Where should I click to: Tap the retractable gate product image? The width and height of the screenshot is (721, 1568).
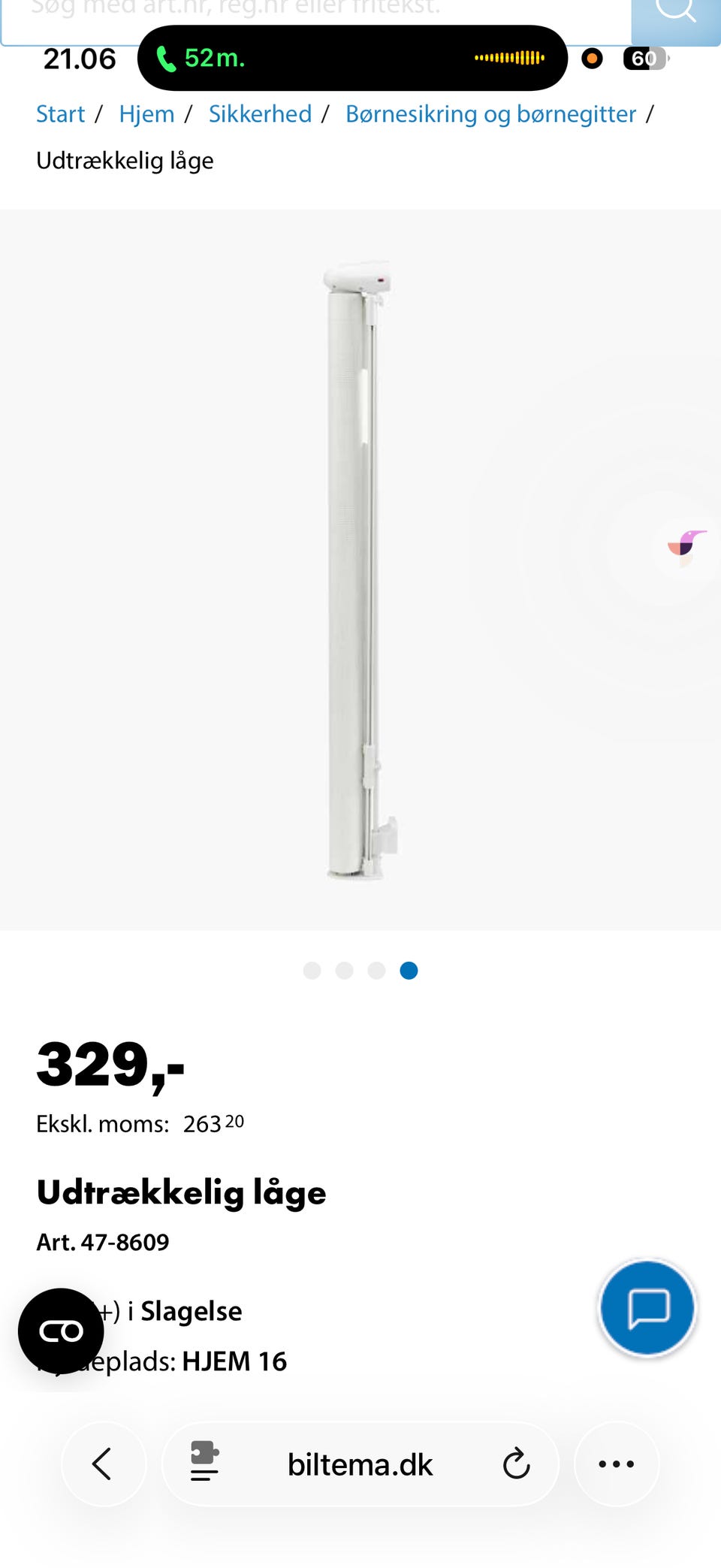(360, 569)
